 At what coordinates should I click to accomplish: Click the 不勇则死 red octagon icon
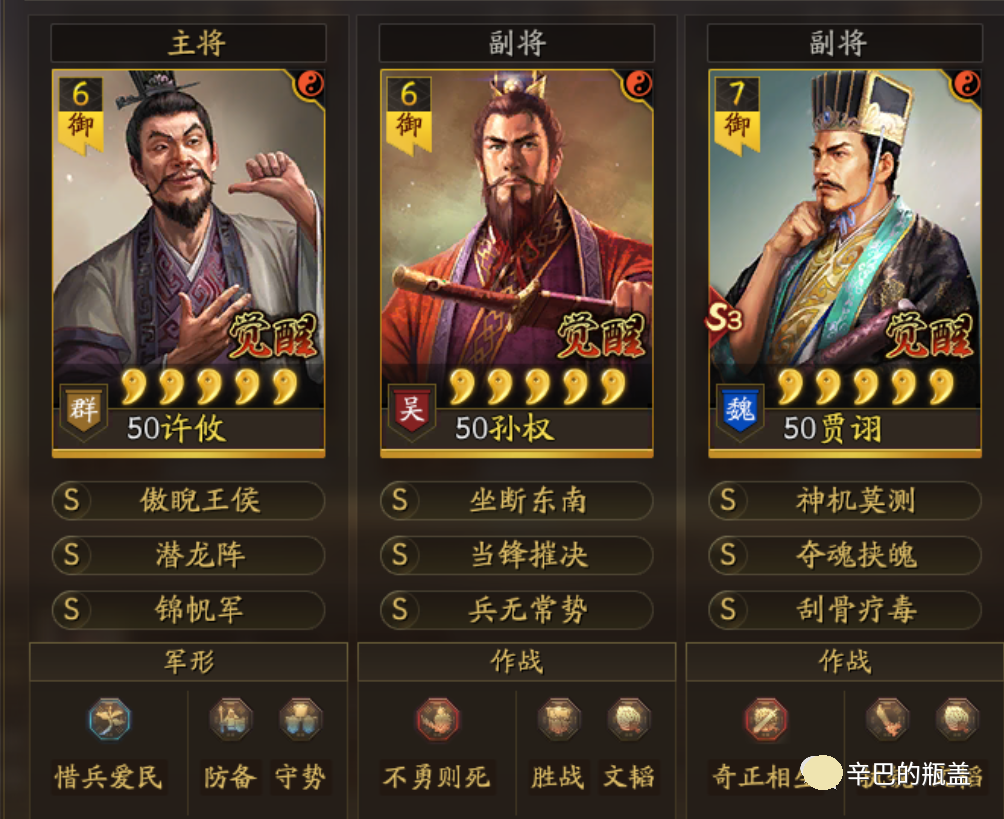pos(437,720)
